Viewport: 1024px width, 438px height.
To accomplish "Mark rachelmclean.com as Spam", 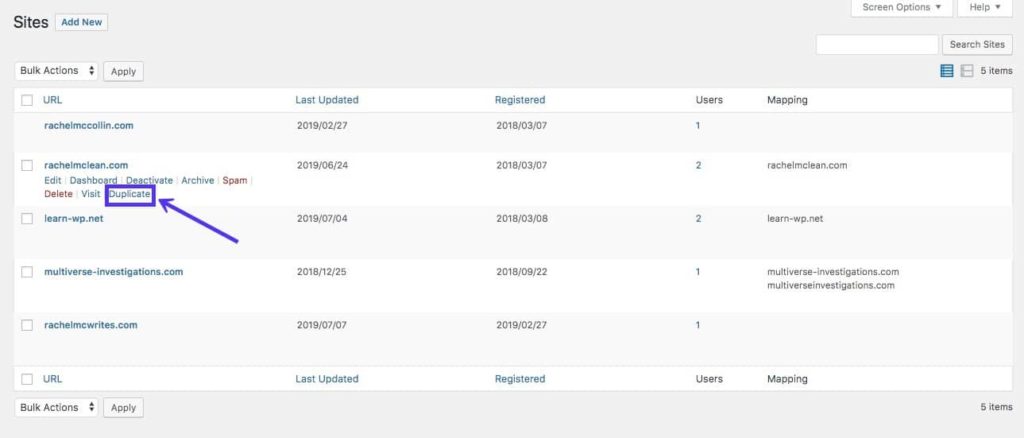I will (x=234, y=180).
